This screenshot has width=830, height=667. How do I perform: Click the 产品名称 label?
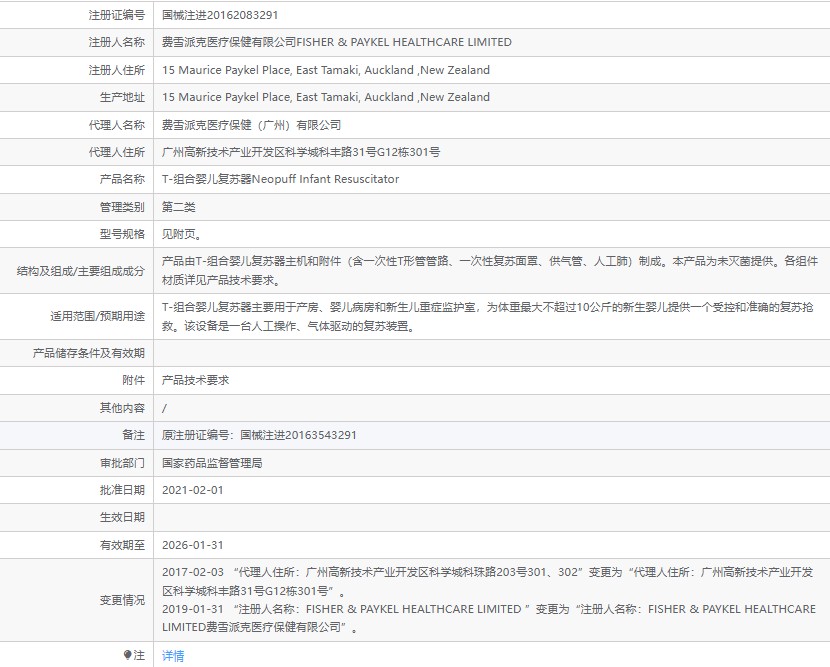point(122,179)
